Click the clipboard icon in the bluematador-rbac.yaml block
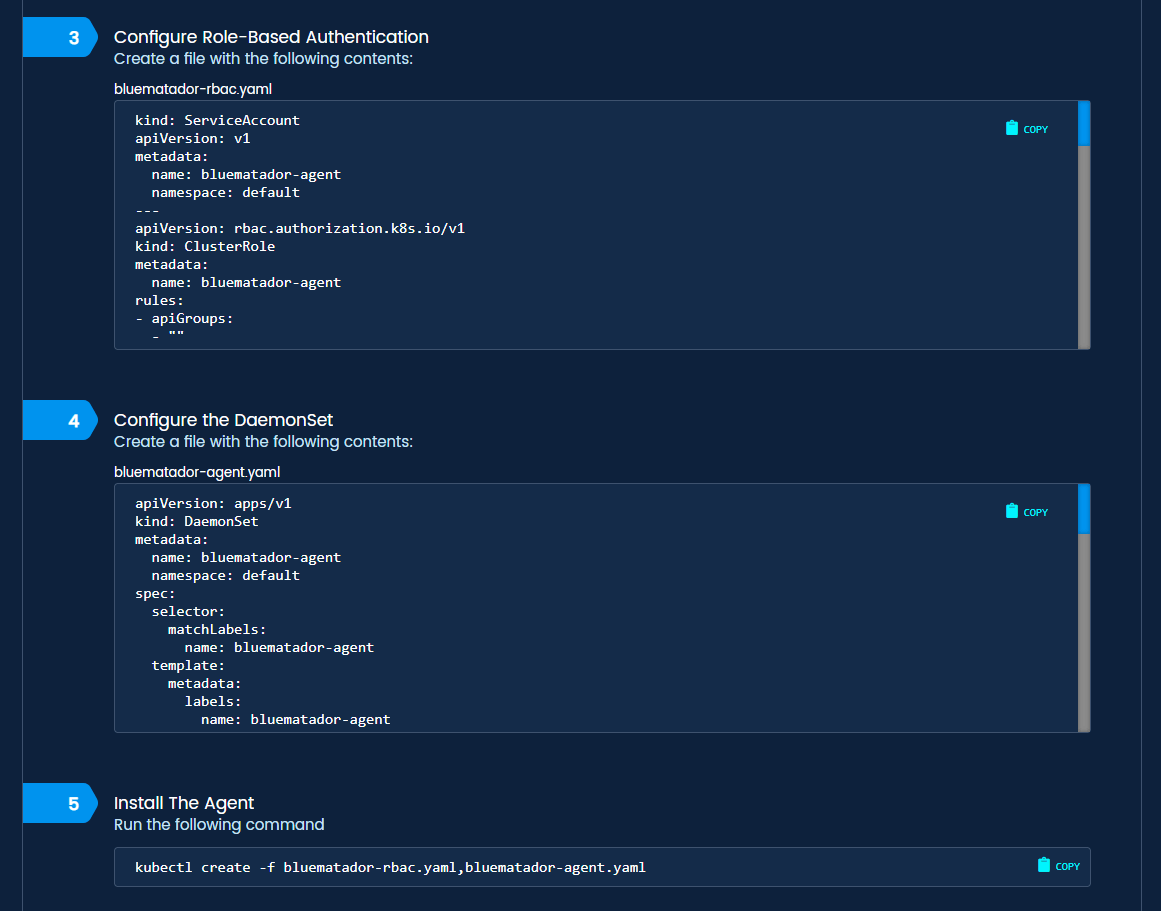The image size is (1161, 911). point(1012,128)
